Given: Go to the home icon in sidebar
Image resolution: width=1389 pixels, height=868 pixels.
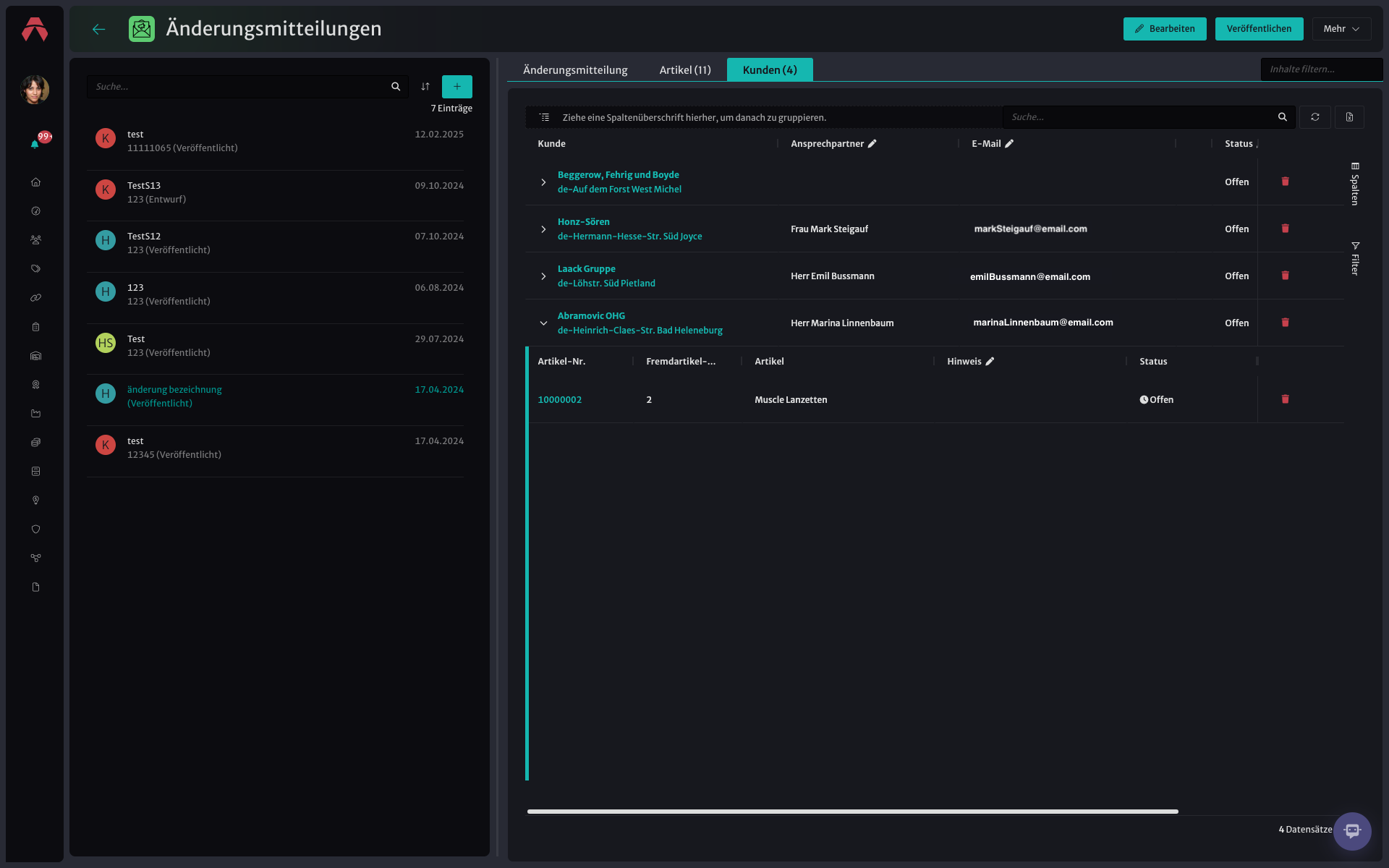Looking at the screenshot, I should click(35, 182).
